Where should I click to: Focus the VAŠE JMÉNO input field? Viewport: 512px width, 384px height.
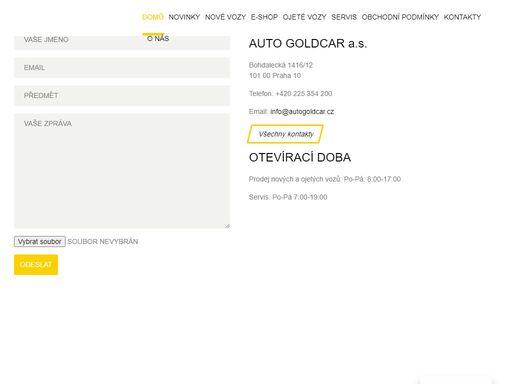point(122,42)
